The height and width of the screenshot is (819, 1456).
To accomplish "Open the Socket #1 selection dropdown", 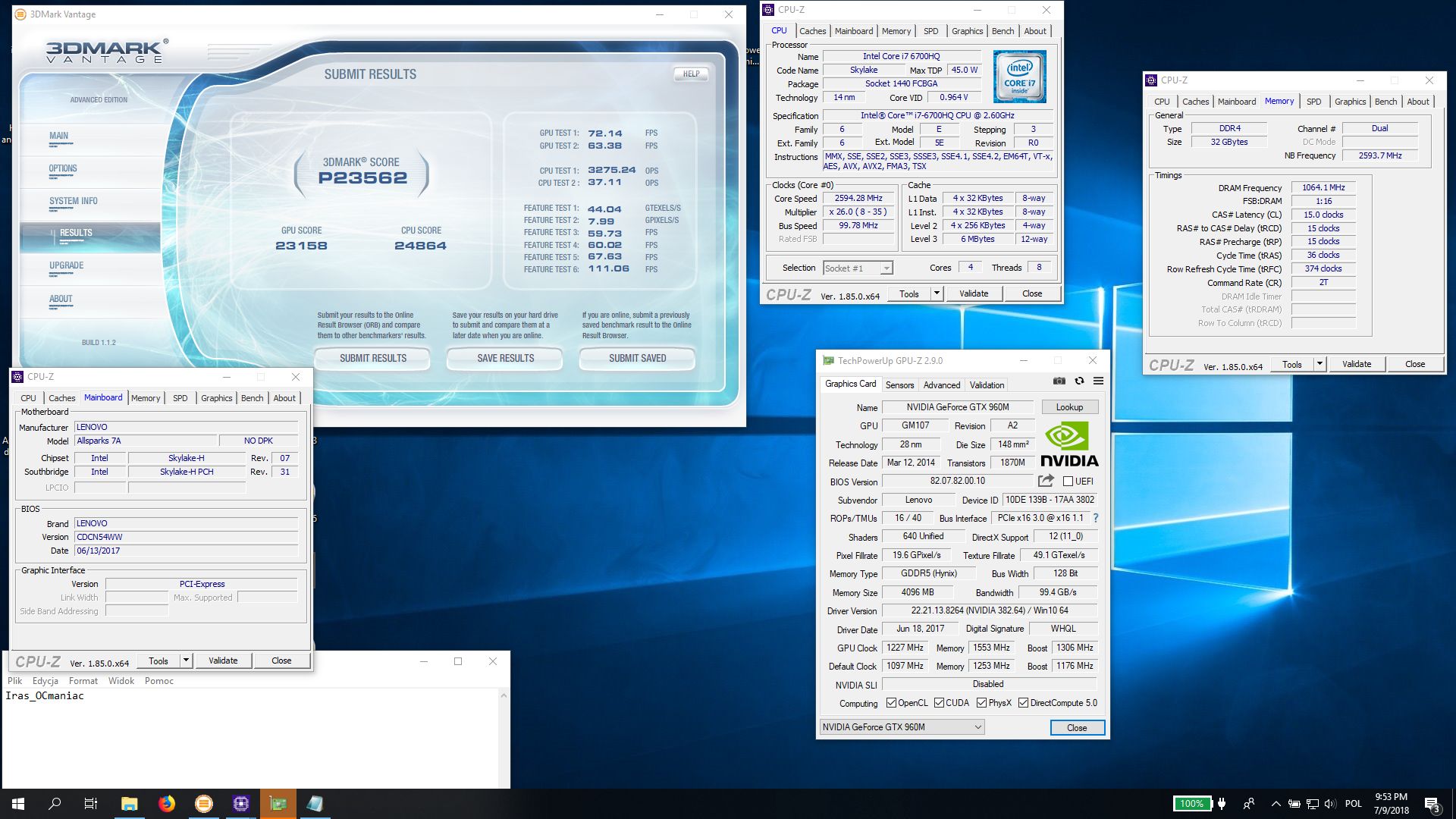I will (x=858, y=268).
